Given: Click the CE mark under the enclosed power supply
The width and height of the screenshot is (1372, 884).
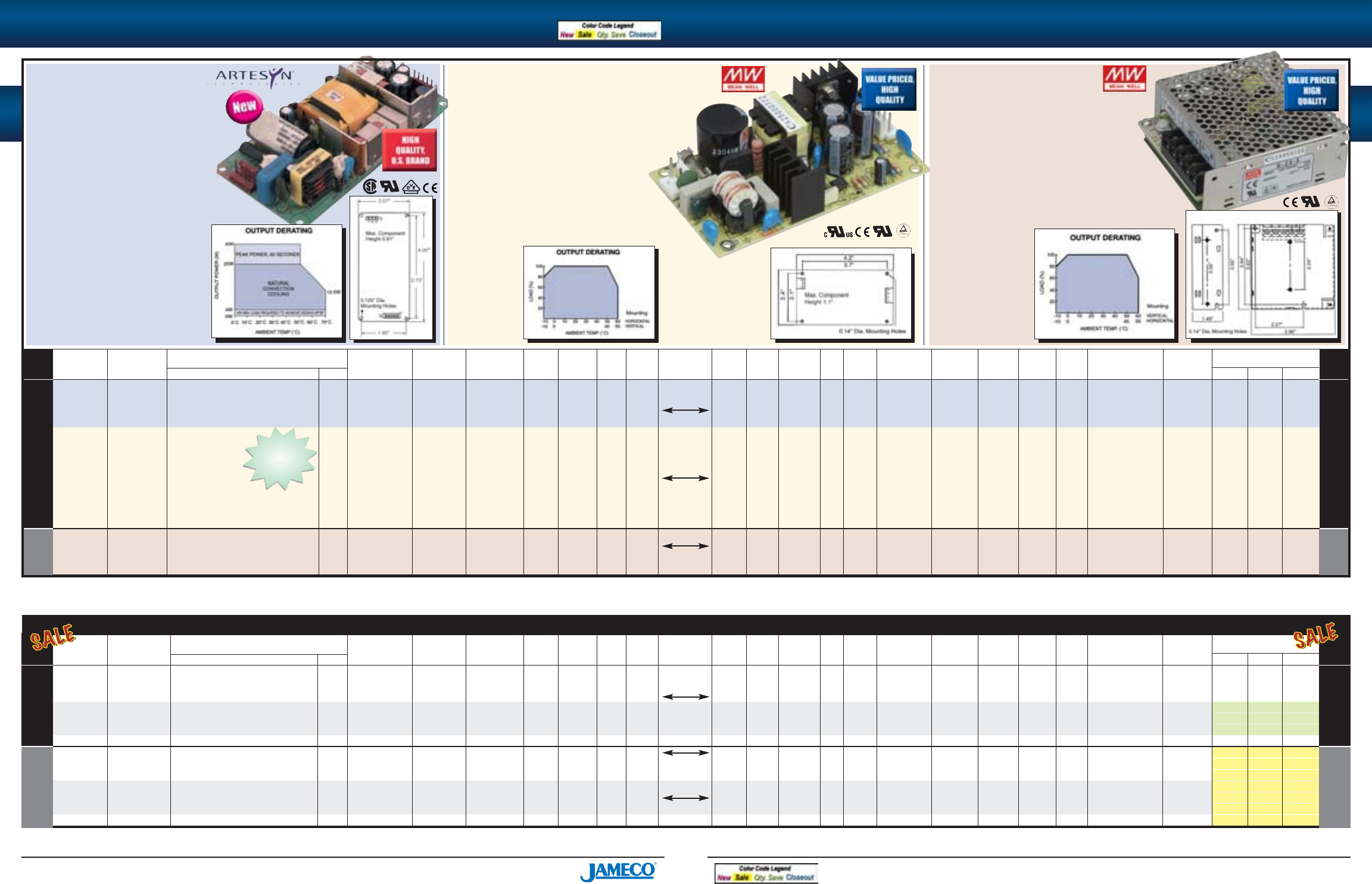Looking at the screenshot, I should (1290, 202).
